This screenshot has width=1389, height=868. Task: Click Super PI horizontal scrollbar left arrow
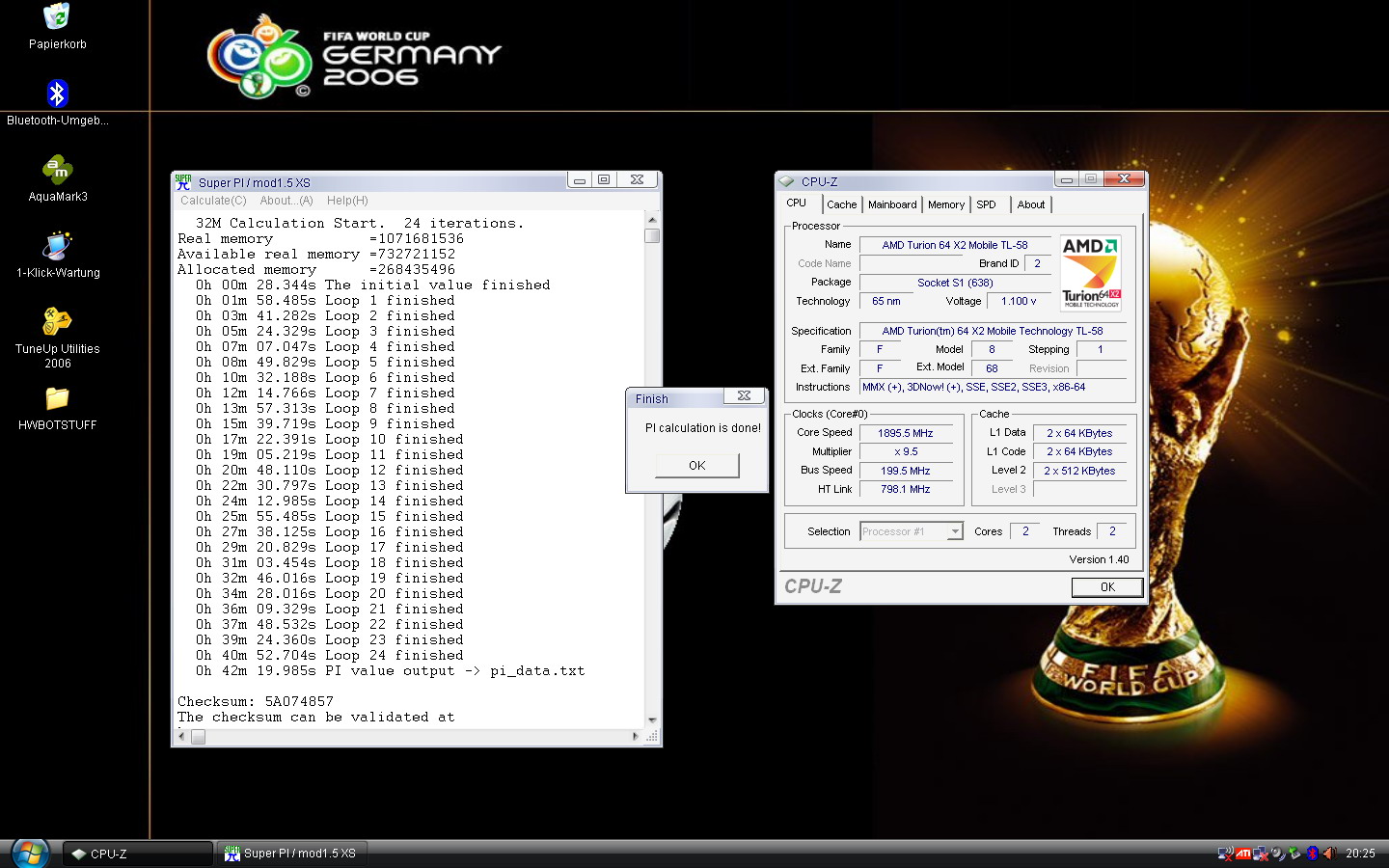(x=180, y=737)
